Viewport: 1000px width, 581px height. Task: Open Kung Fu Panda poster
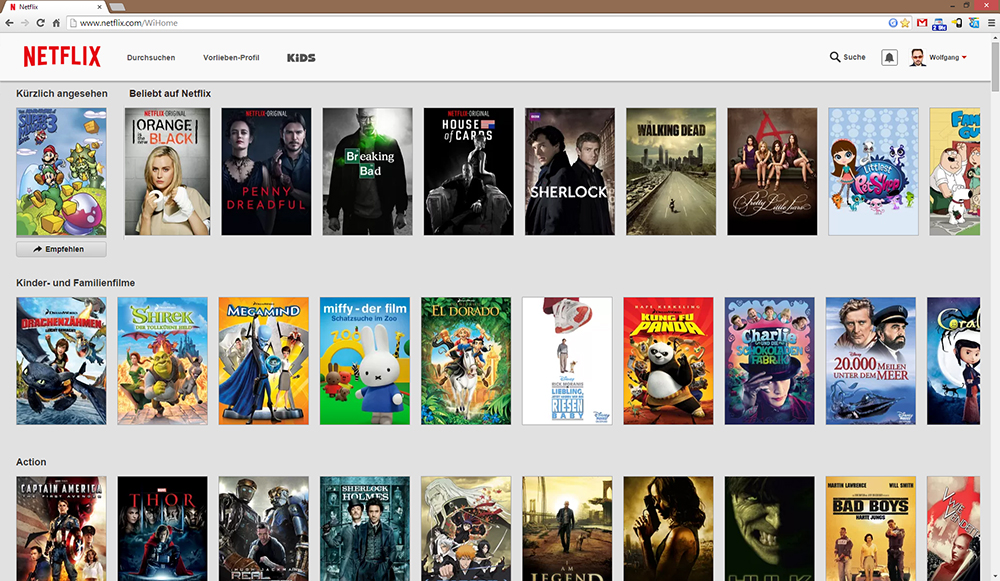(668, 361)
